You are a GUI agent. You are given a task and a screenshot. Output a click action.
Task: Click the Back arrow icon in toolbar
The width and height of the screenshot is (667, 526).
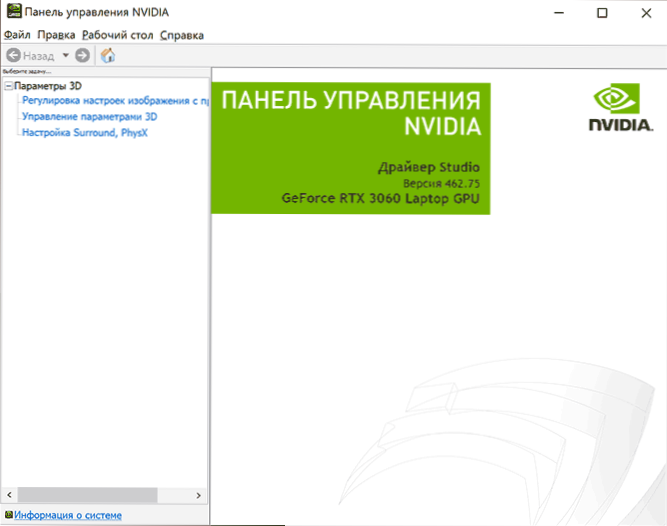[13, 55]
